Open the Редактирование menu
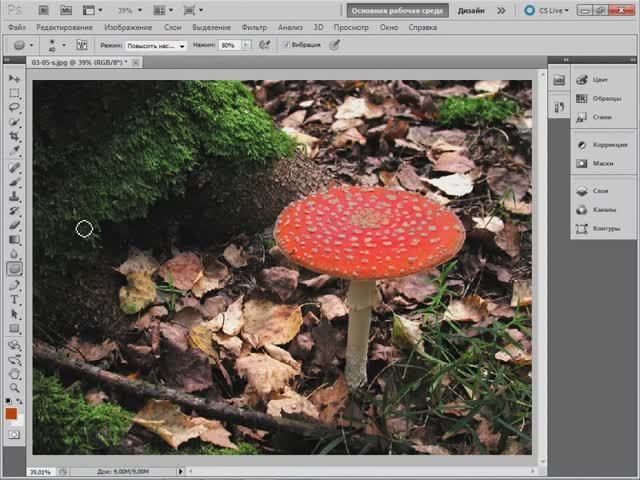 [64, 27]
